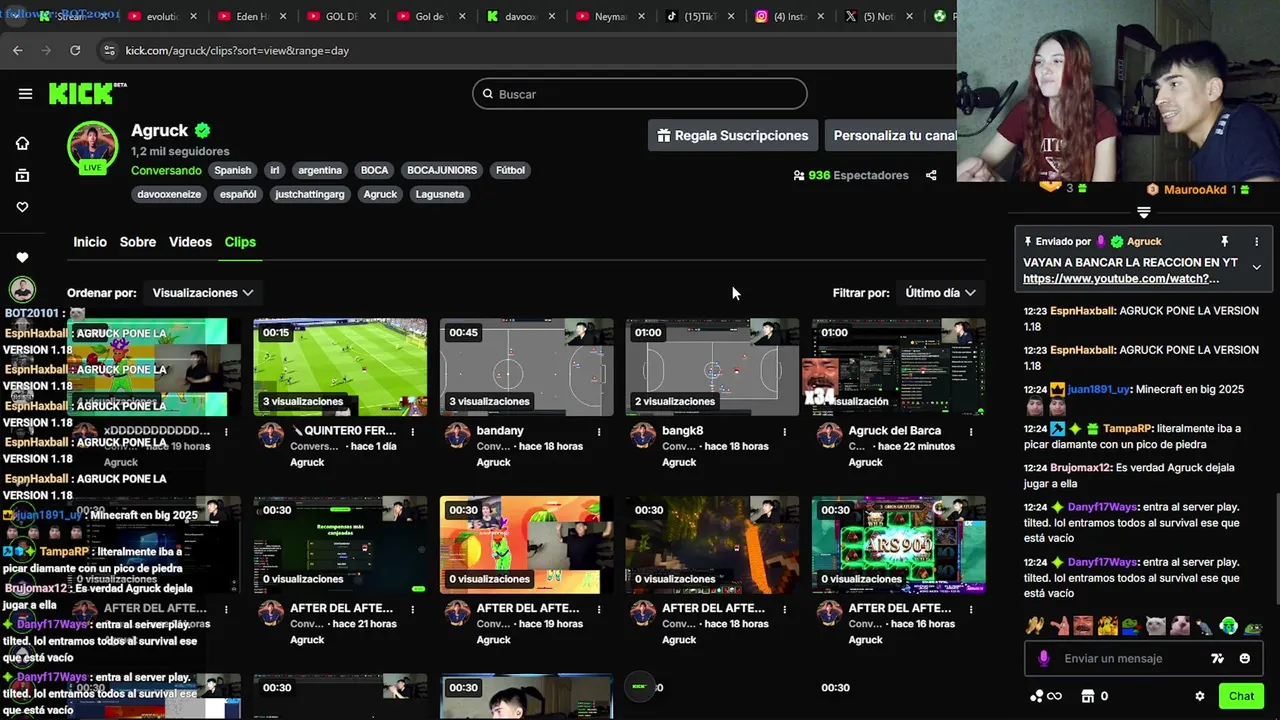Expand the chat leaderboard arrow
The height and width of the screenshot is (720, 1280).
point(1144,213)
